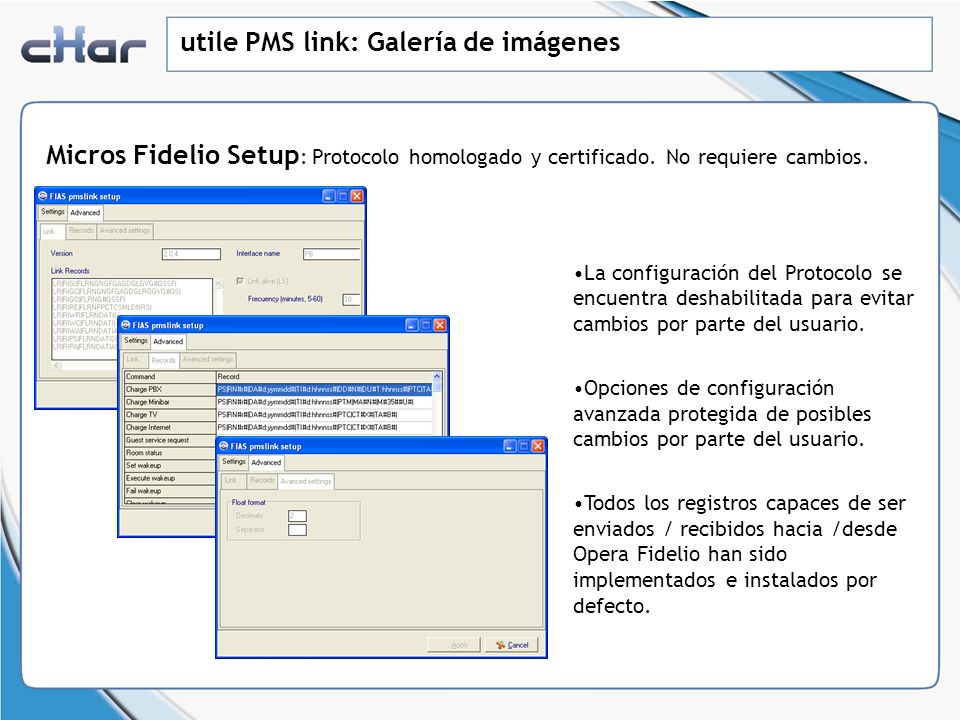The height and width of the screenshot is (720, 960).
Task: Click the Frecuency minutes input field
Action: 351,299
